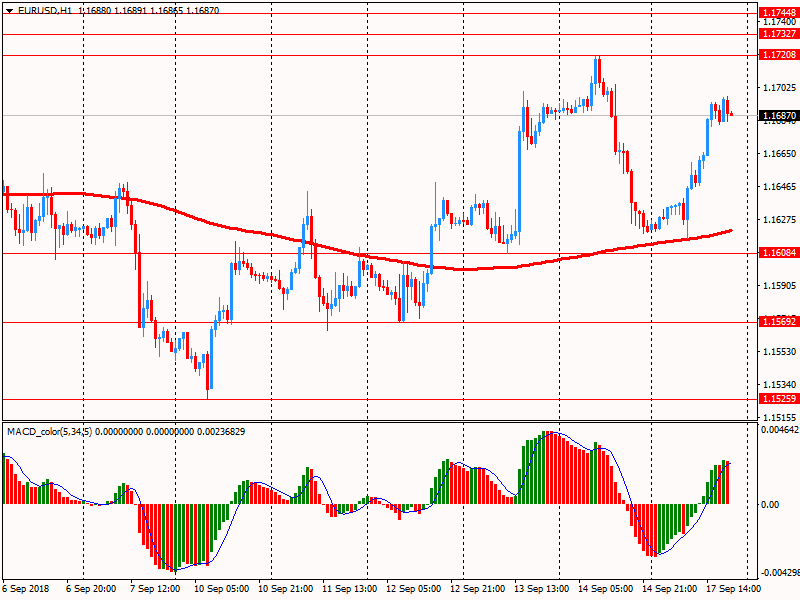Click the time axis label 10 Sep 21:00
The height and width of the screenshot is (600, 800).
(x=286, y=589)
